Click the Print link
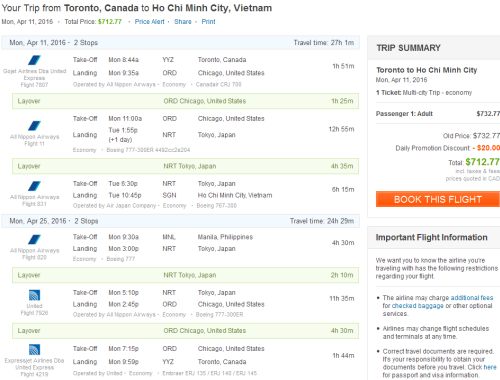The height and width of the screenshot is (380, 500). (208, 22)
